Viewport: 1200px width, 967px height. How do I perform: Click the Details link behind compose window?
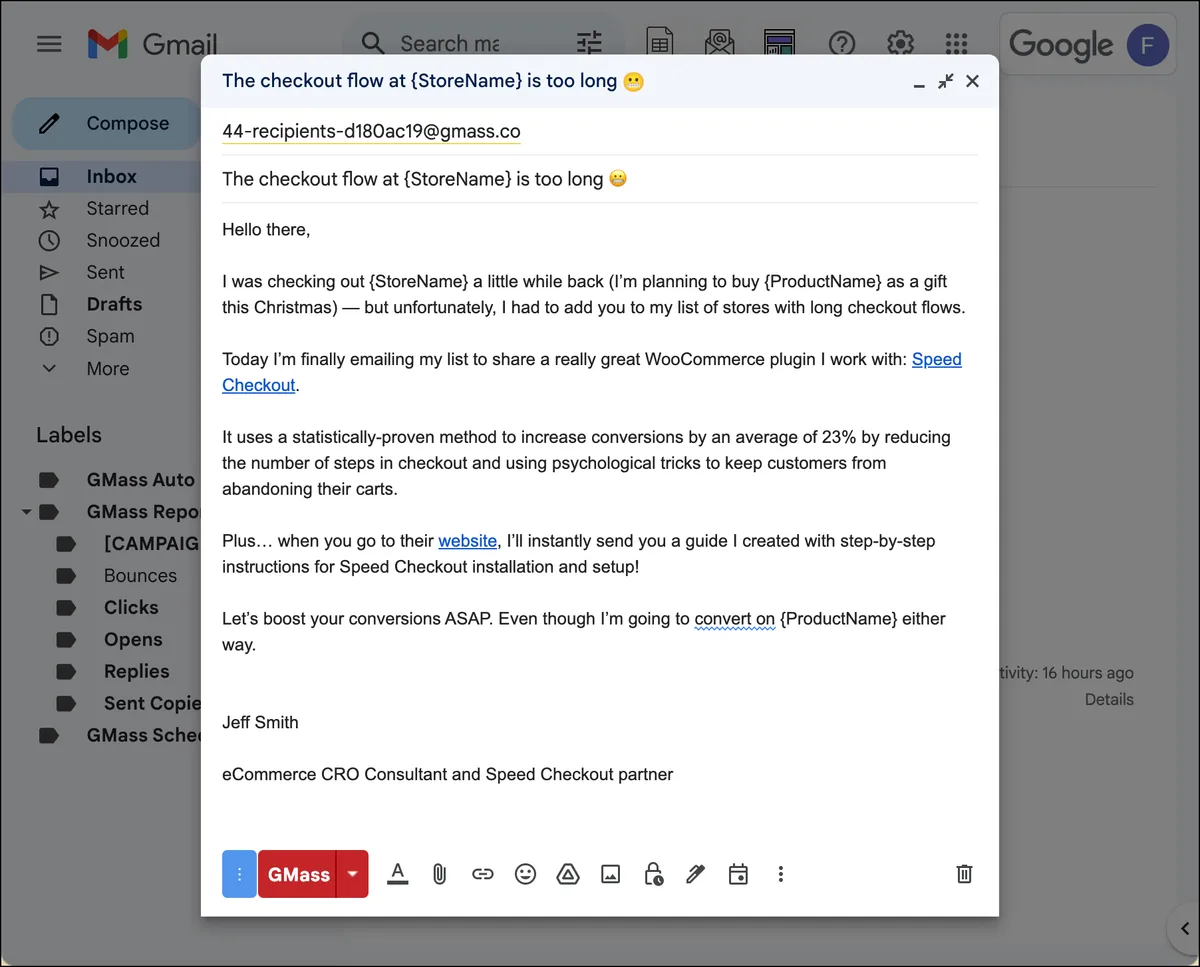(1109, 699)
